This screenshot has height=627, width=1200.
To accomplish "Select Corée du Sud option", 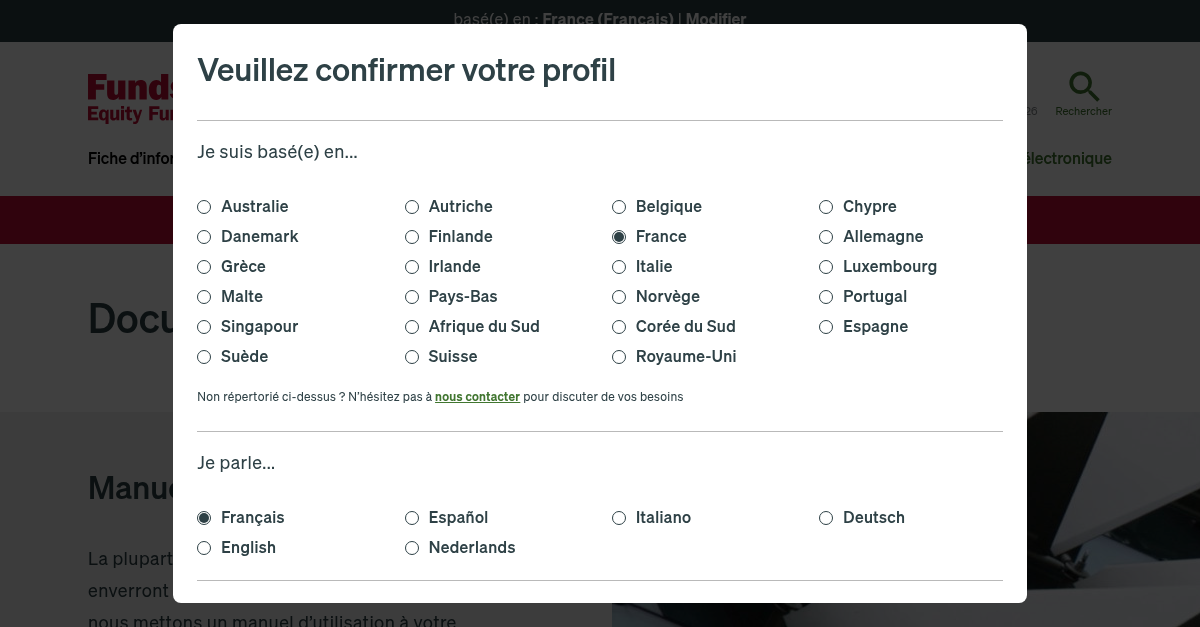I will pos(619,327).
